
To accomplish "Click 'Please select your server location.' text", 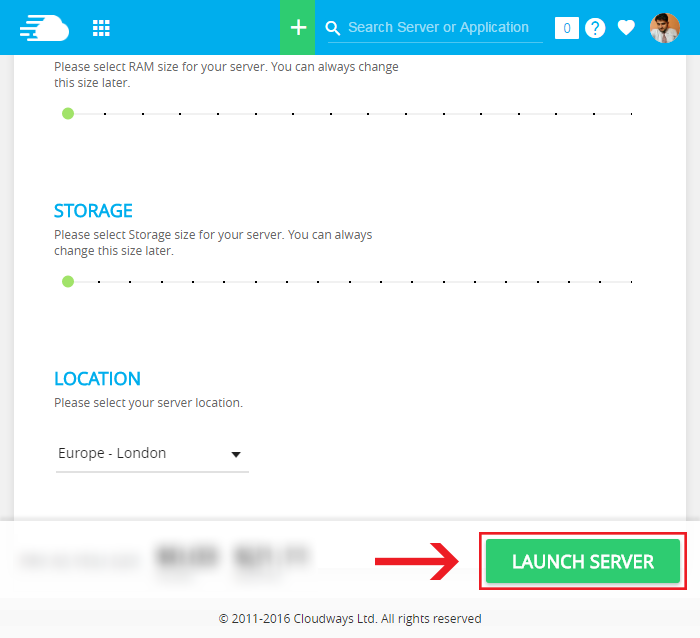I will click(148, 403).
